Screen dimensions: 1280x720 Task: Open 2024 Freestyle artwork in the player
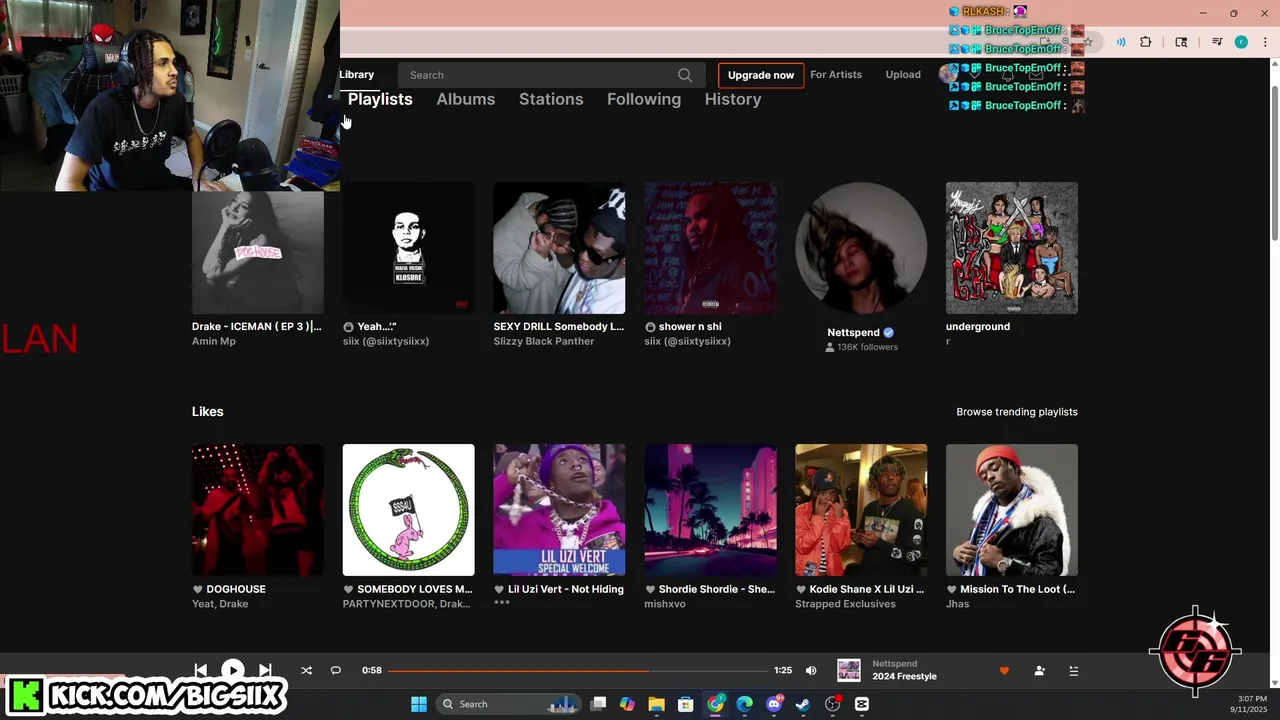[x=849, y=670]
